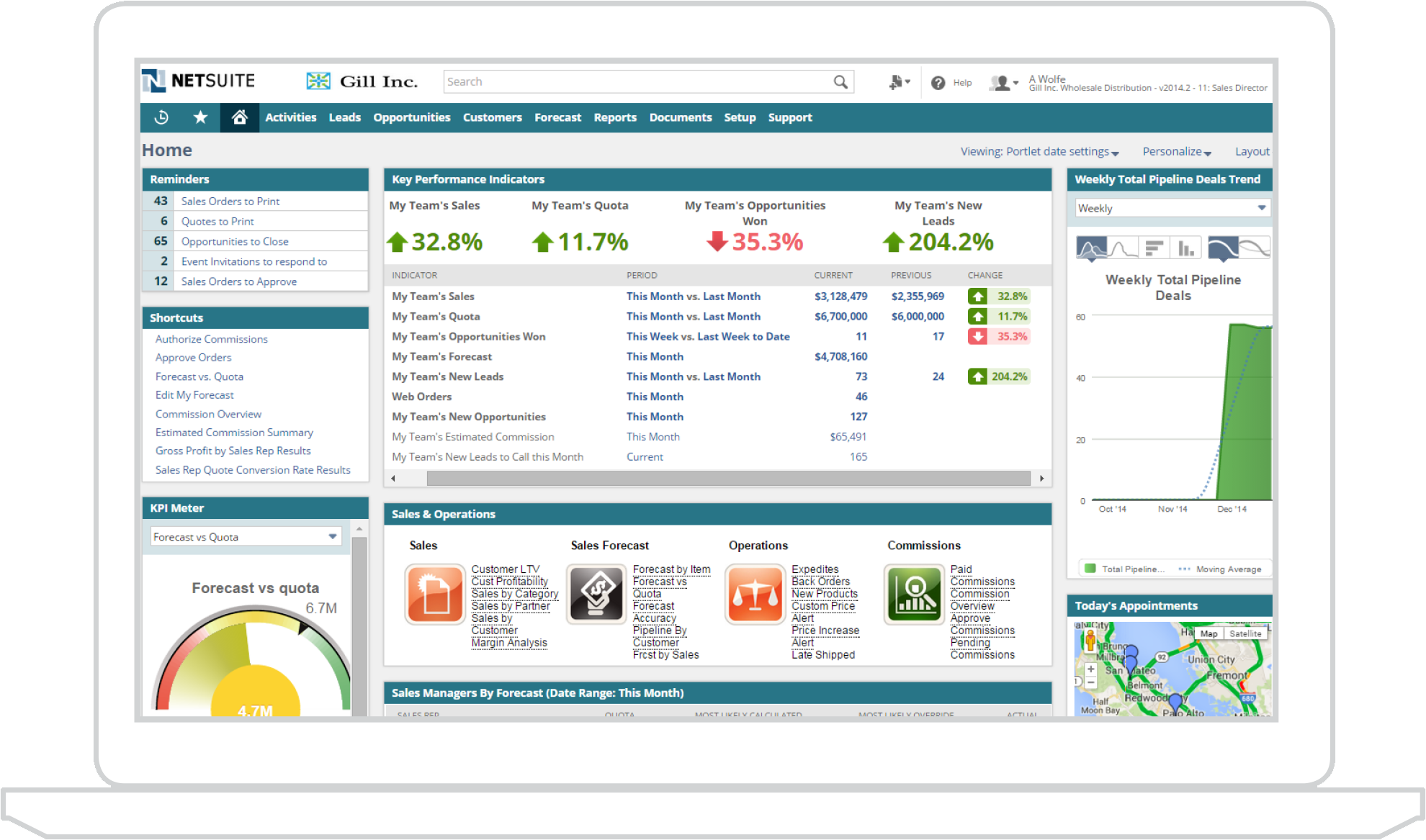Click the Forecast vs. Quota shortcut link

click(199, 376)
